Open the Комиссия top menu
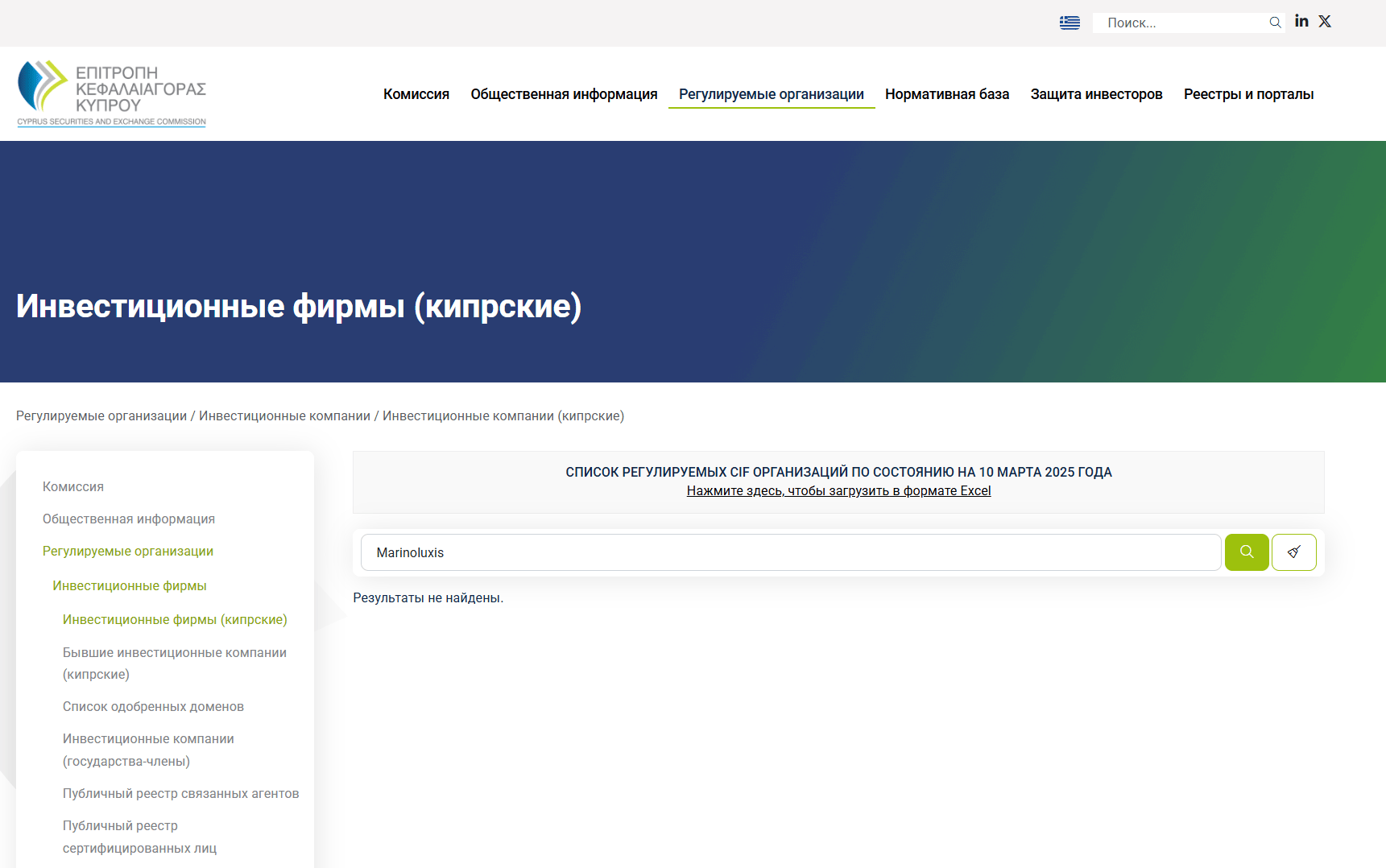1386x868 pixels. tap(416, 94)
